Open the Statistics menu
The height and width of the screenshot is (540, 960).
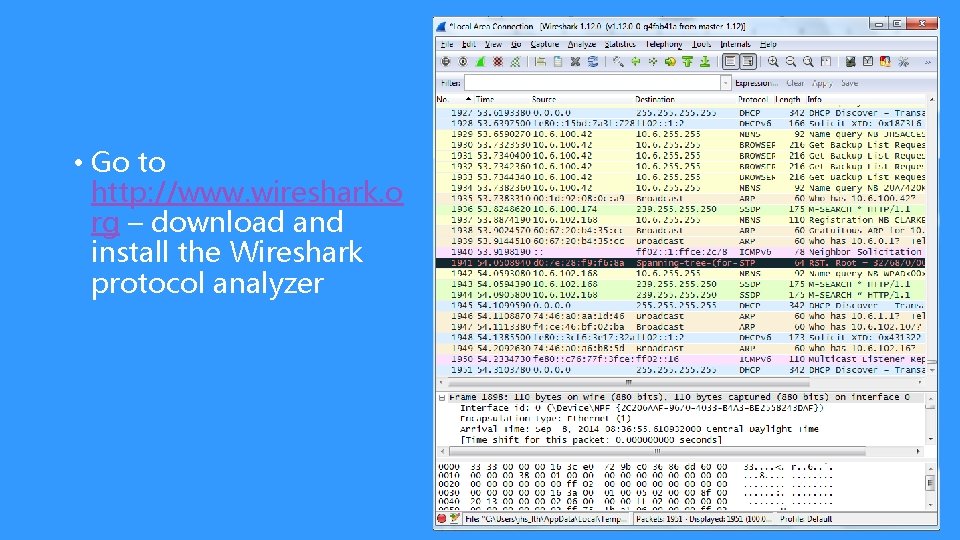pyautogui.click(x=620, y=44)
